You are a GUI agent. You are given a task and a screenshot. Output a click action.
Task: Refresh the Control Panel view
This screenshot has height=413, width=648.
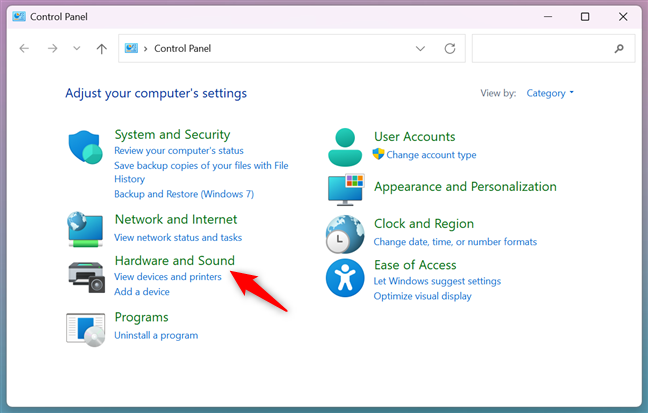click(450, 48)
